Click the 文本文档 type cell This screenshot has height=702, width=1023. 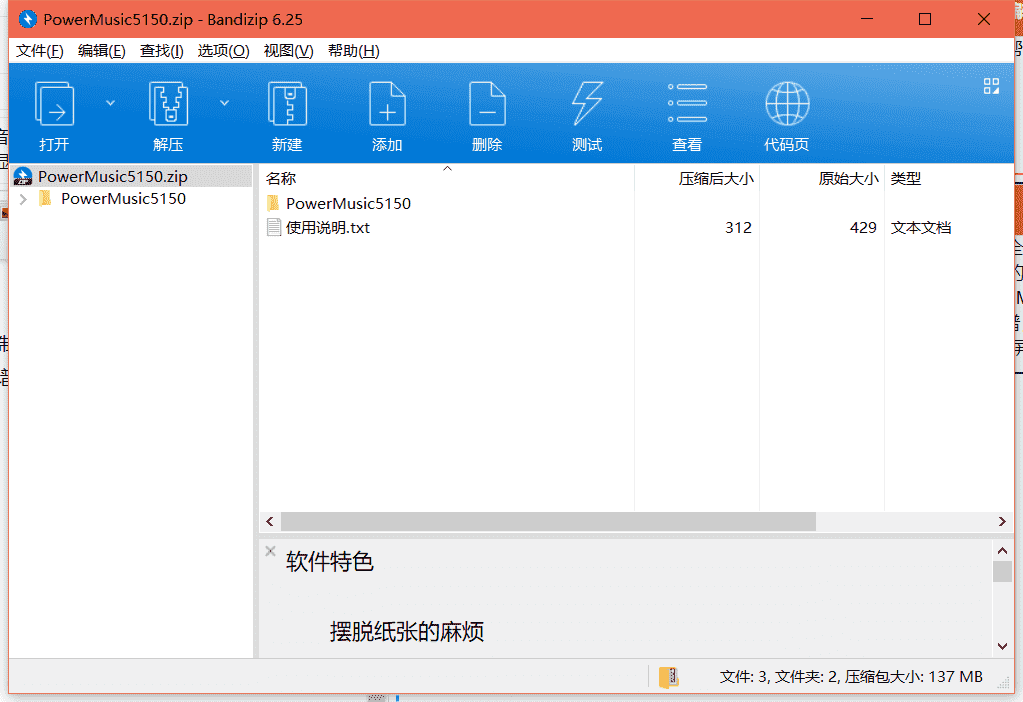921,228
